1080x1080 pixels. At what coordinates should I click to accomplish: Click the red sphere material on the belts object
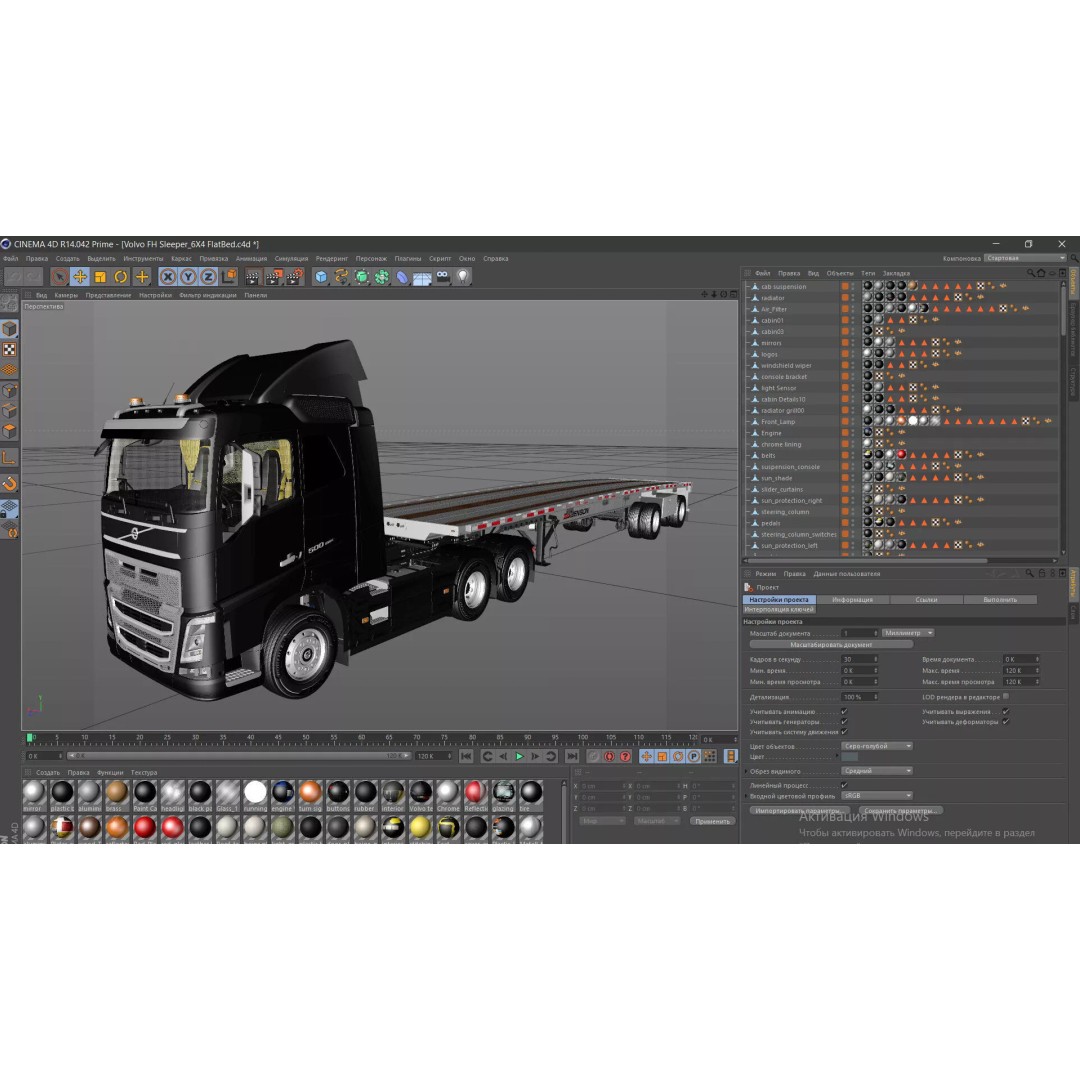[x=901, y=454]
